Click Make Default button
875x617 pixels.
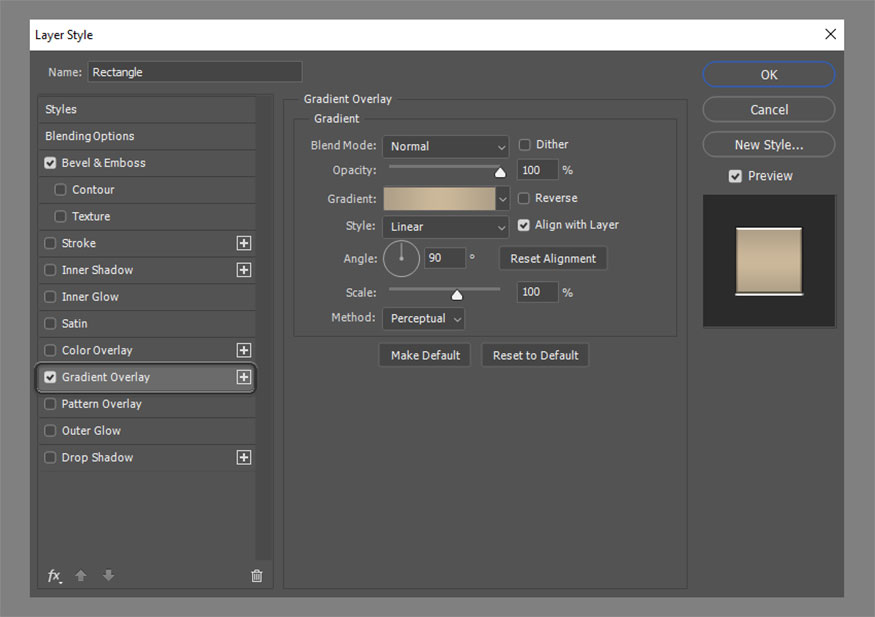(425, 355)
